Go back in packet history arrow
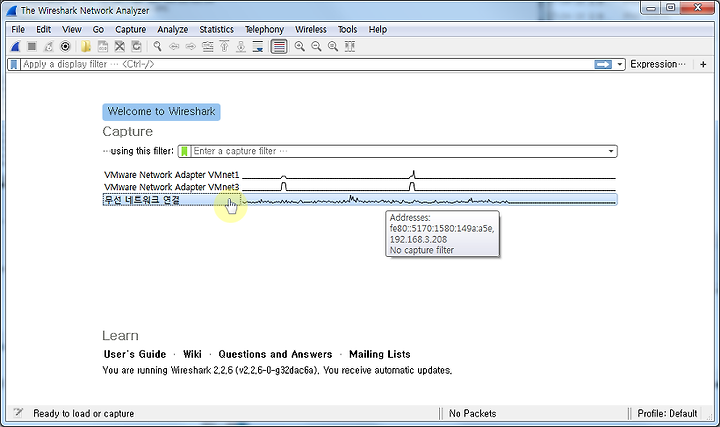720x427 pixels. click(174, 46)
